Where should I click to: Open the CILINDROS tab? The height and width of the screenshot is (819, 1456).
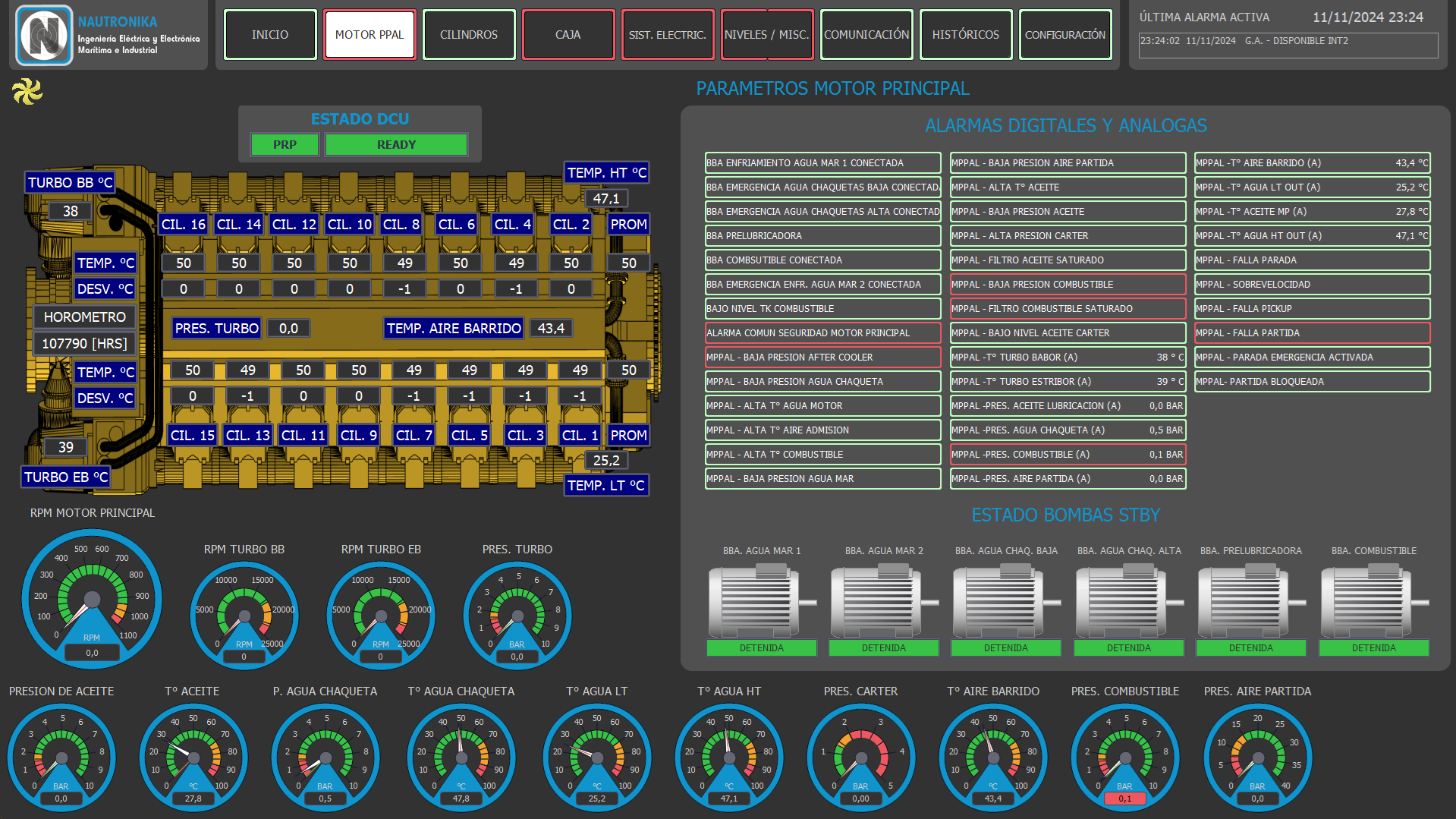coord(469,34)
